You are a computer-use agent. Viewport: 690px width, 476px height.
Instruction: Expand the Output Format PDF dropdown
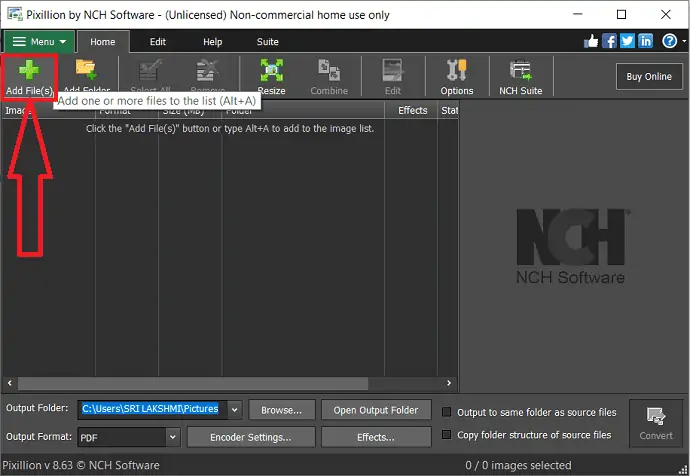pyautogui.click(x=172, y=437)
